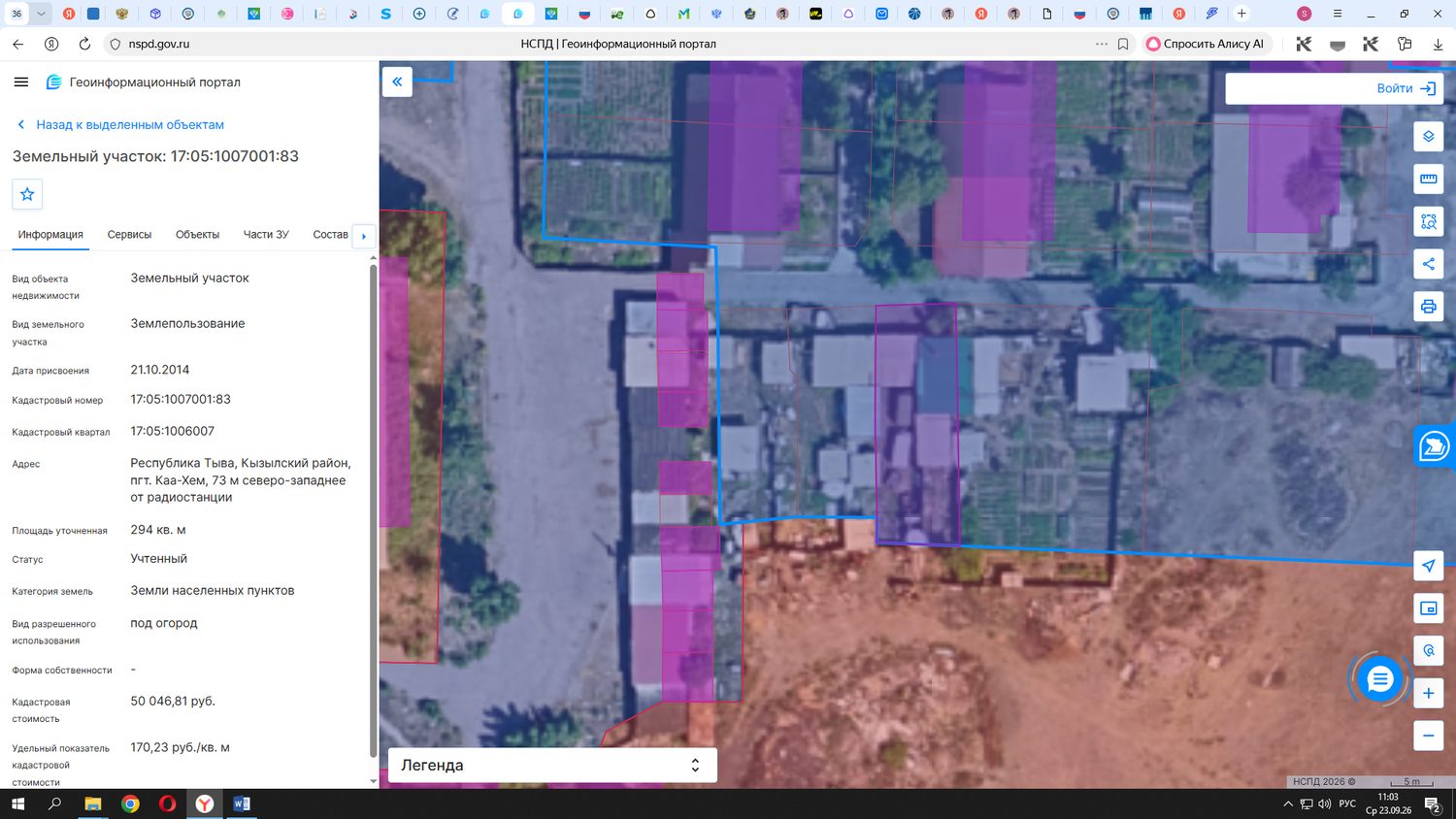
Task: Open the РУС language indicator
Action: click(1347, 803)
